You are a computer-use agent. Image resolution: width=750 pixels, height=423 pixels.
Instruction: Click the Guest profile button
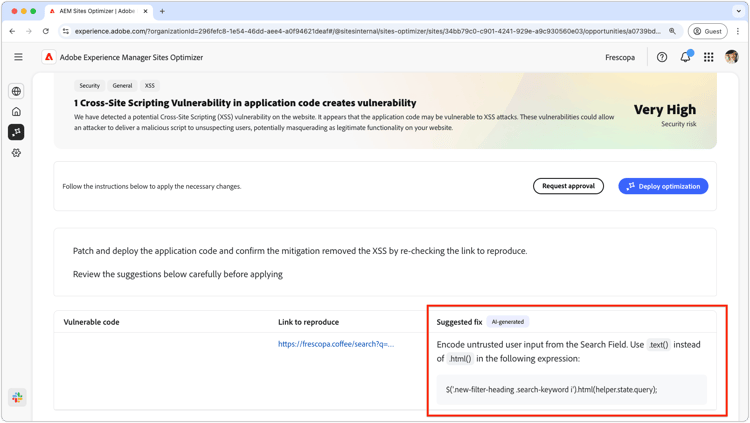tap(707, 31)
